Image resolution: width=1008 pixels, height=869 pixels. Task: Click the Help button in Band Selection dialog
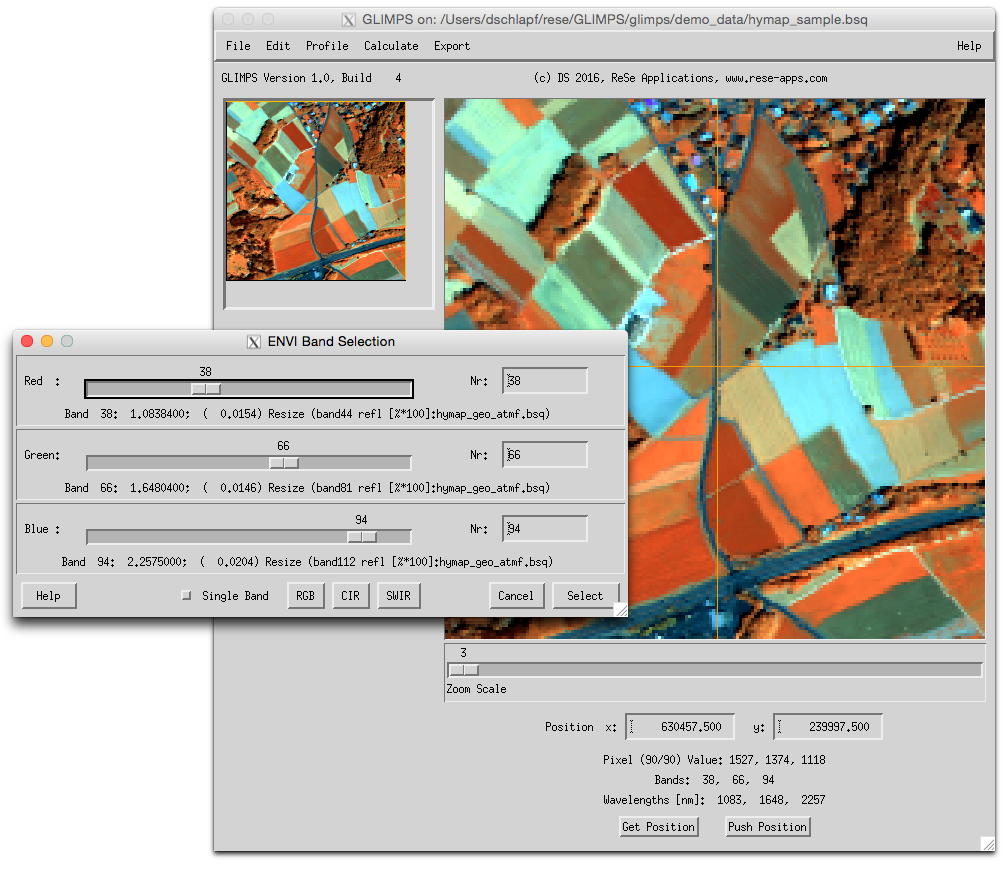pos(48,596)
